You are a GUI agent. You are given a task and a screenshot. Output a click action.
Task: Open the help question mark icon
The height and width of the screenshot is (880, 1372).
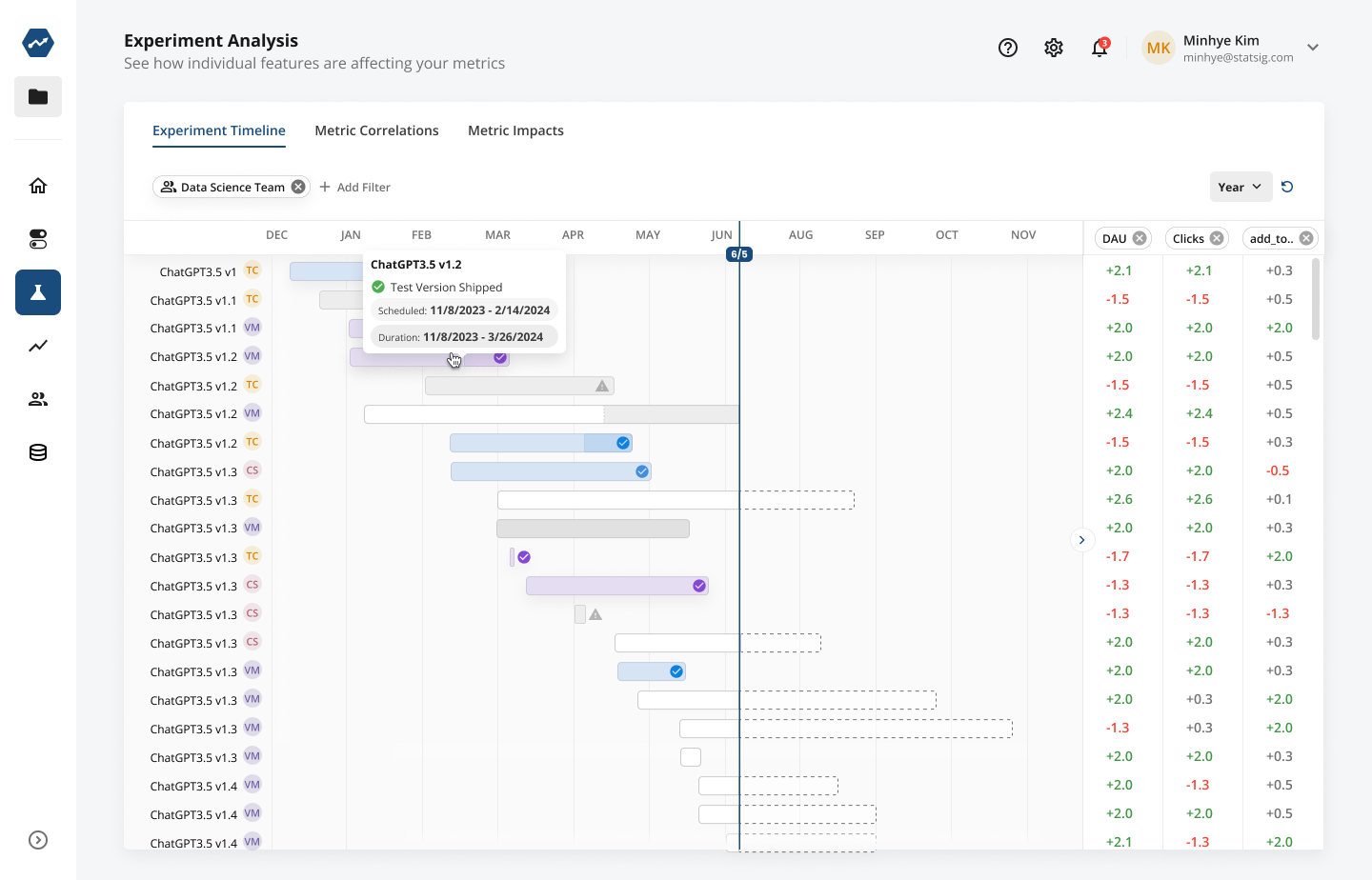click(1008, 48)
